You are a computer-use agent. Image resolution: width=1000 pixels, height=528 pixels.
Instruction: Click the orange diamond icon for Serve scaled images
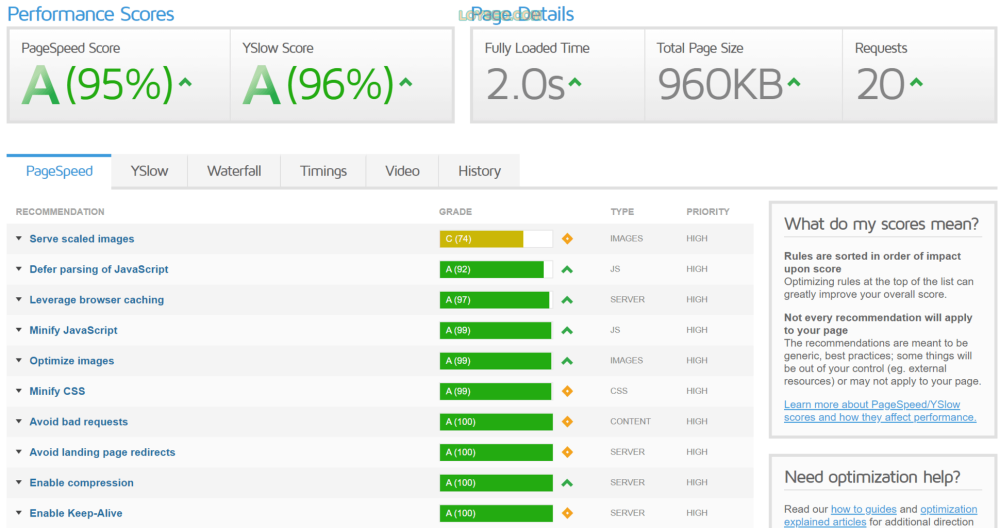click(x=567, y=238)
